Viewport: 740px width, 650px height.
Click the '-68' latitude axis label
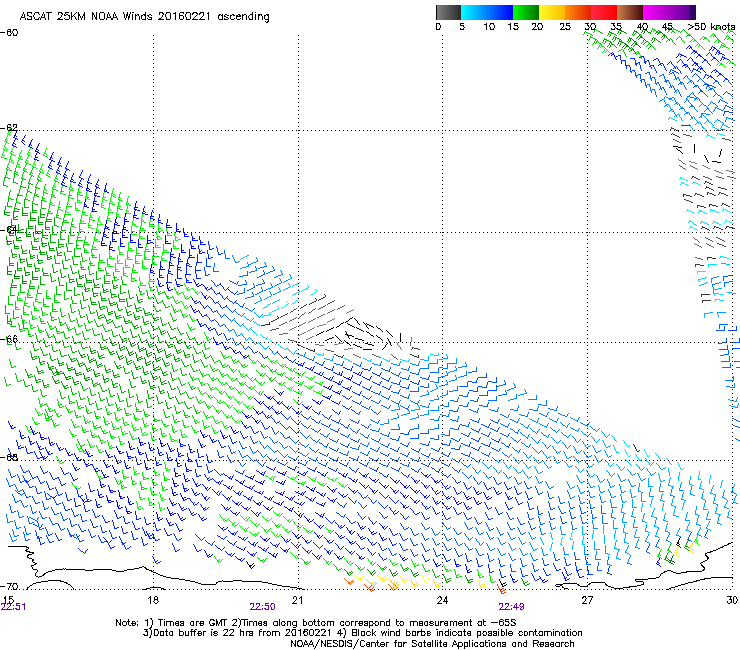click(9, 457)
